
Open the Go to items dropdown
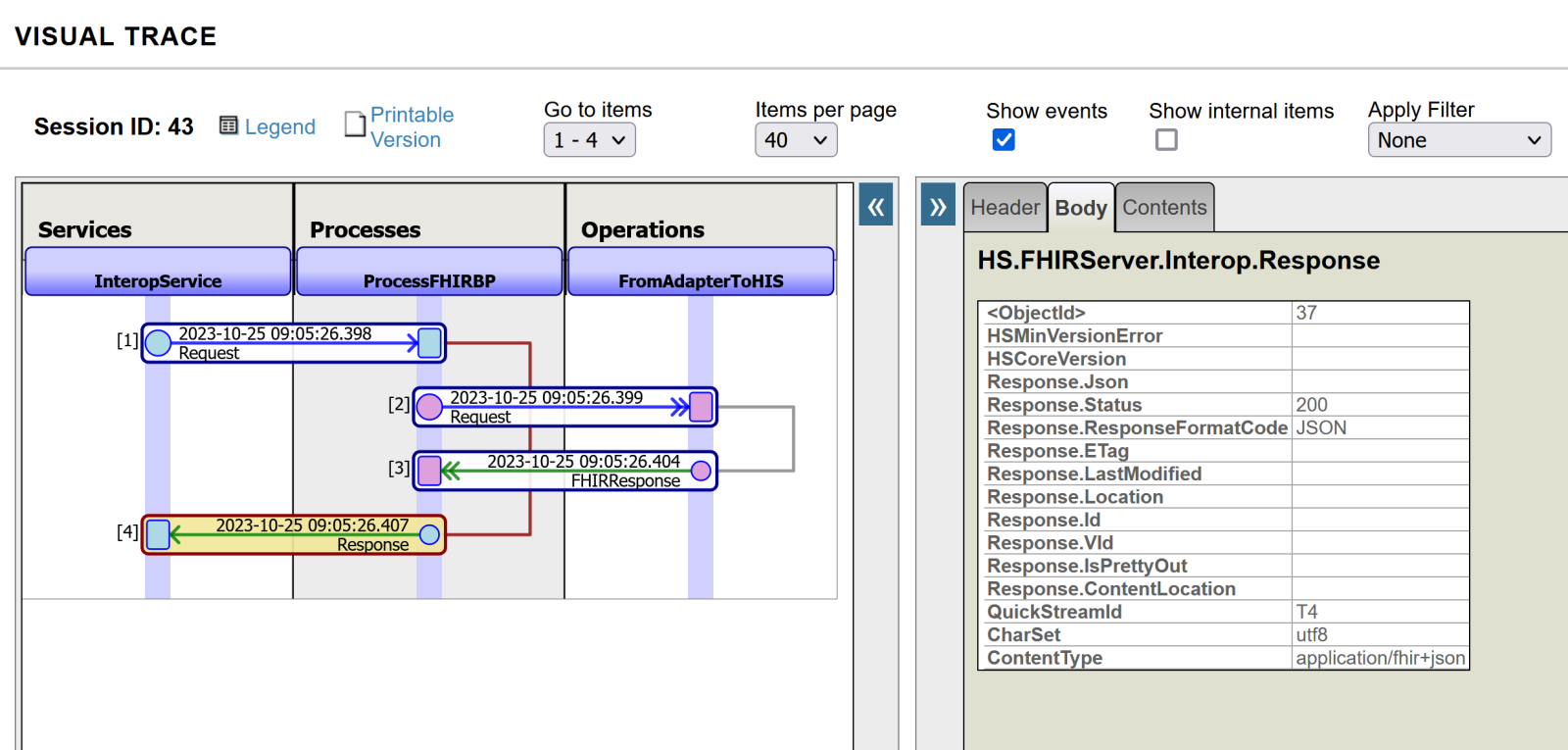(x=589, y=140)
